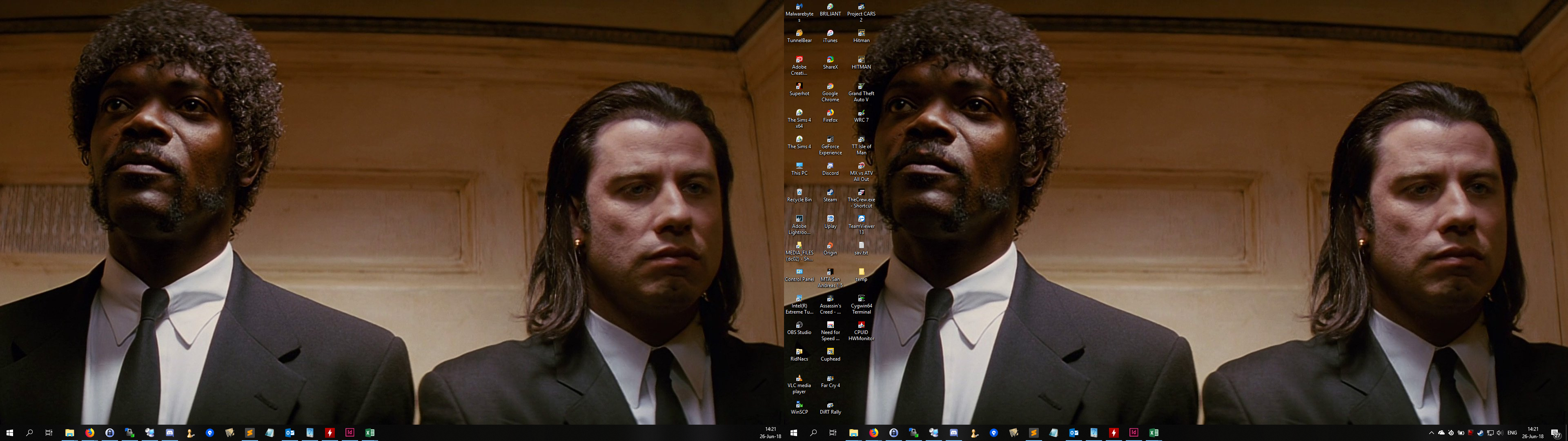Select the iTunes desktop icon
Image resolution: width=1568 pixels, height=441 pixels.
point(830,36)
